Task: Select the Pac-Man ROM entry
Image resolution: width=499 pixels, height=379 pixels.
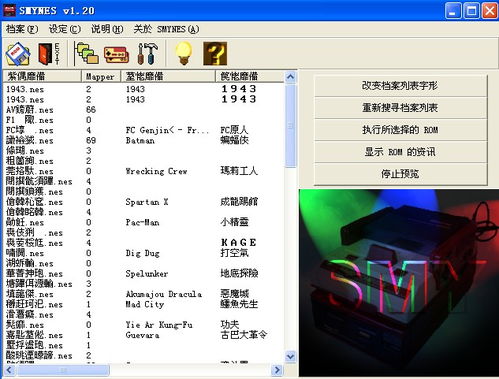Action: pyautogui.click(x=143, y=222)
